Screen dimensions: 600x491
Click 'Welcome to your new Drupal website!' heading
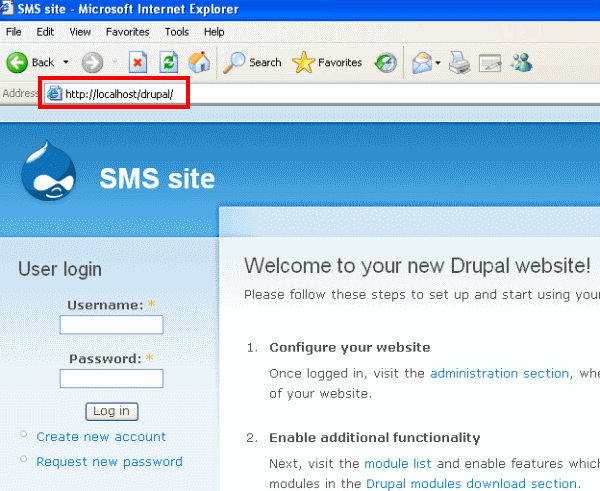pos(417,266)
